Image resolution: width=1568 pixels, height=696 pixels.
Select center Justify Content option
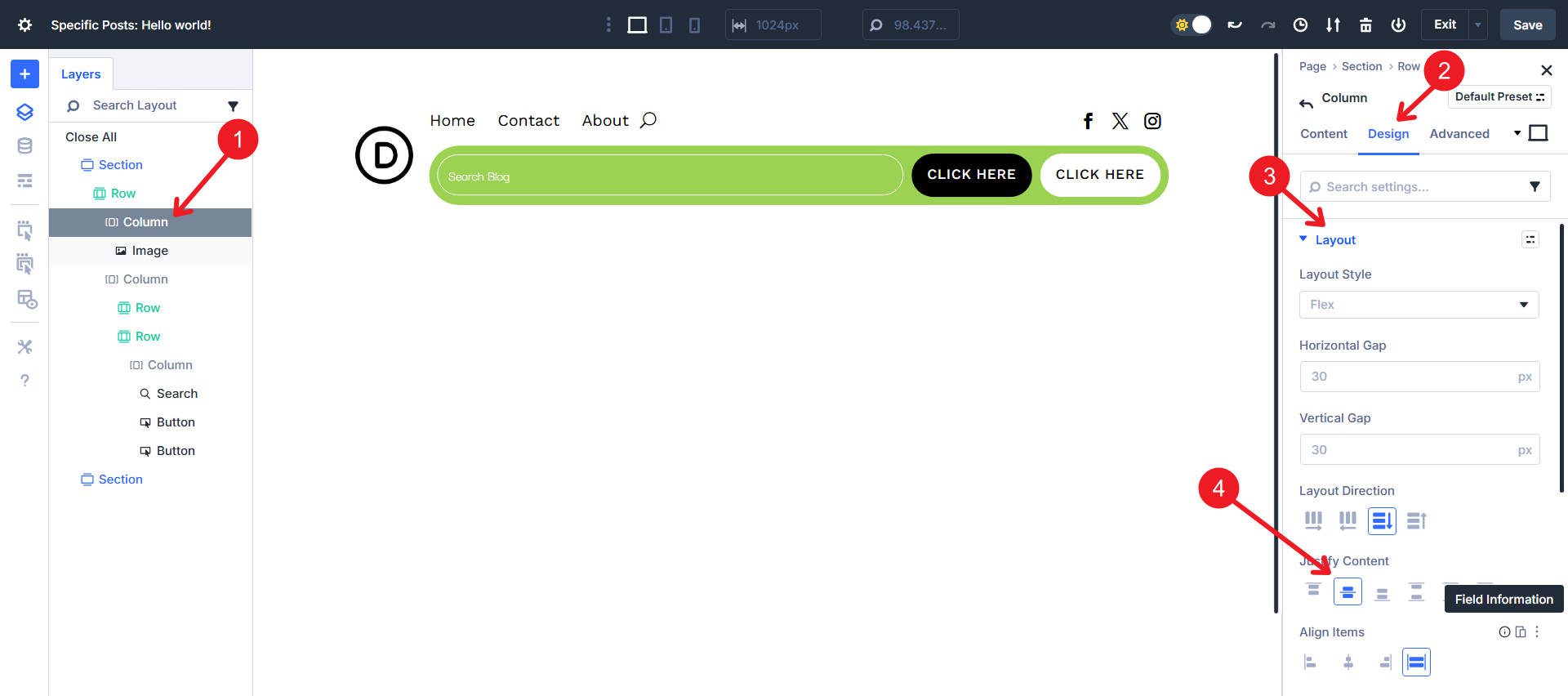[x=1347, y=591]
